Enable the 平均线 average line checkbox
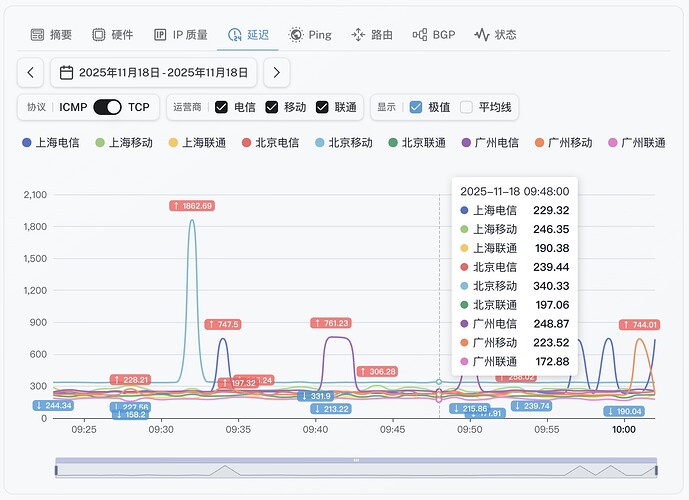This screenshot has height=500, width=689. click(x=466, y=107)
